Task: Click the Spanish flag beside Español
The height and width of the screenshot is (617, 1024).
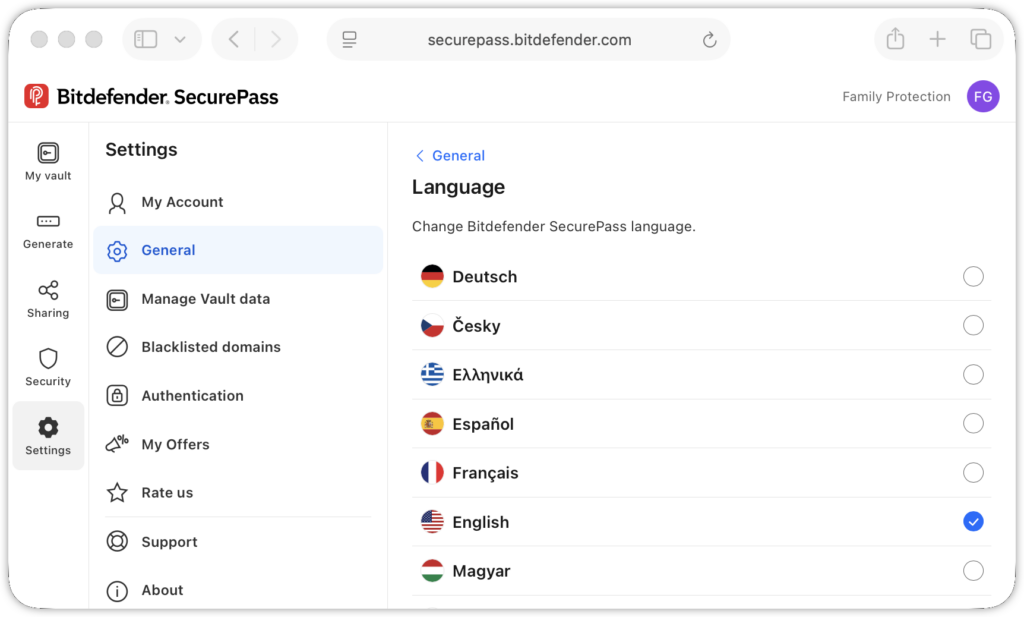Action: pos(432,424)
